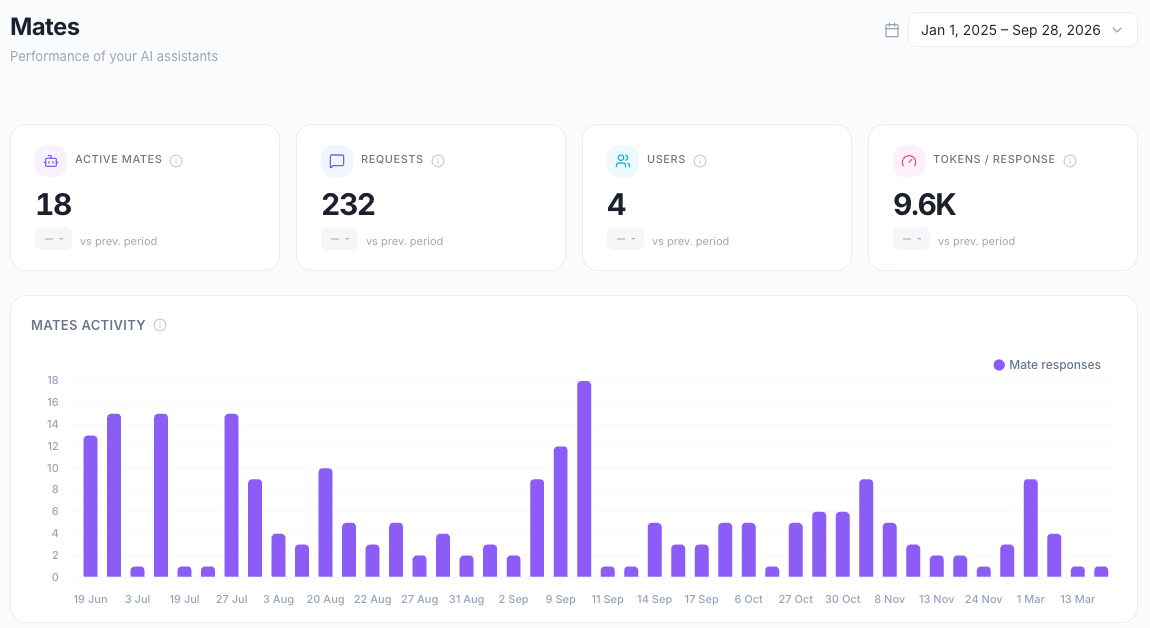Click the 27 Jul axis label
This screenshot has height=628, width=1150.
232,599
